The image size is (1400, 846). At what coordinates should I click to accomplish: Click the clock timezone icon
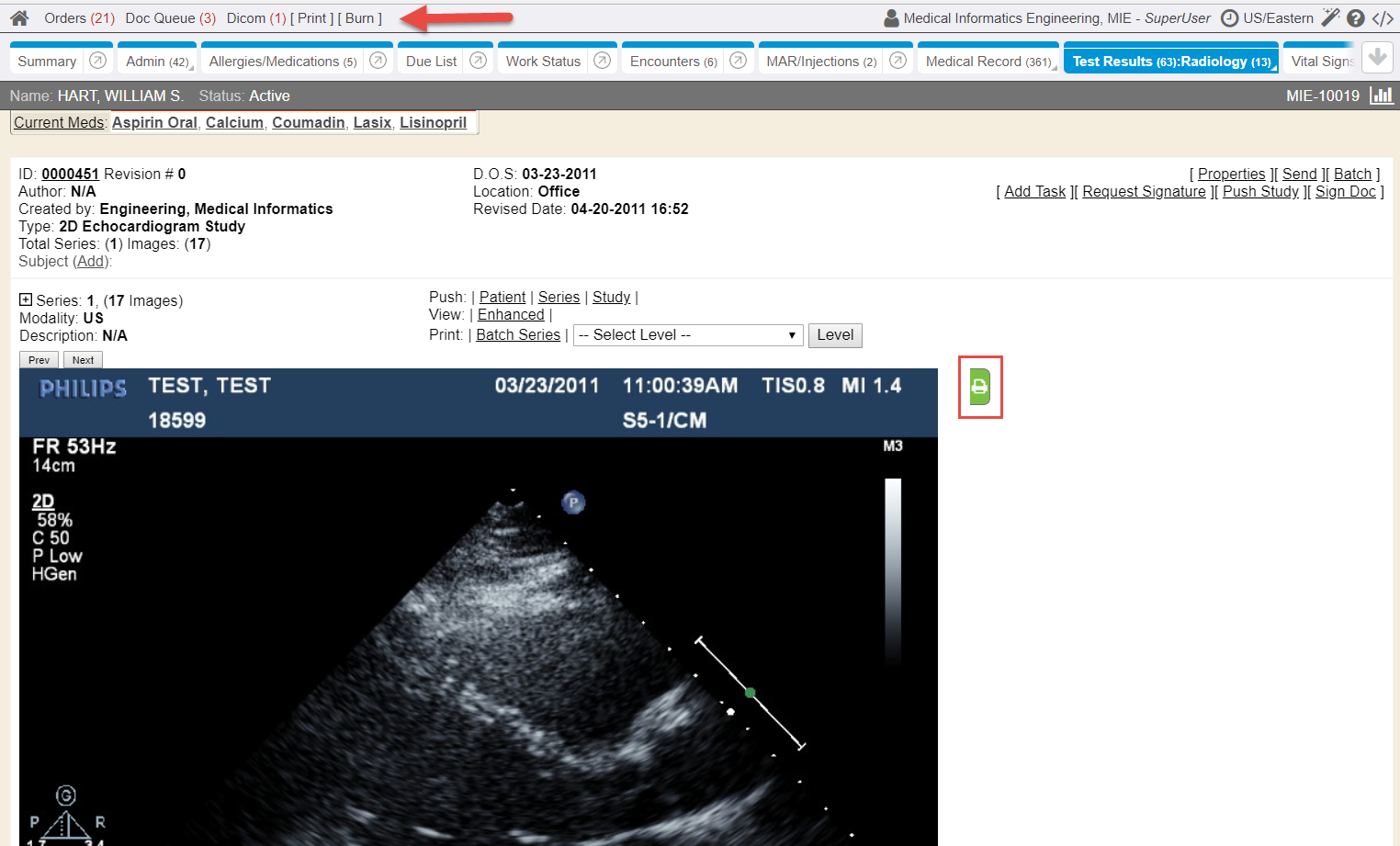coord(1229,18)
